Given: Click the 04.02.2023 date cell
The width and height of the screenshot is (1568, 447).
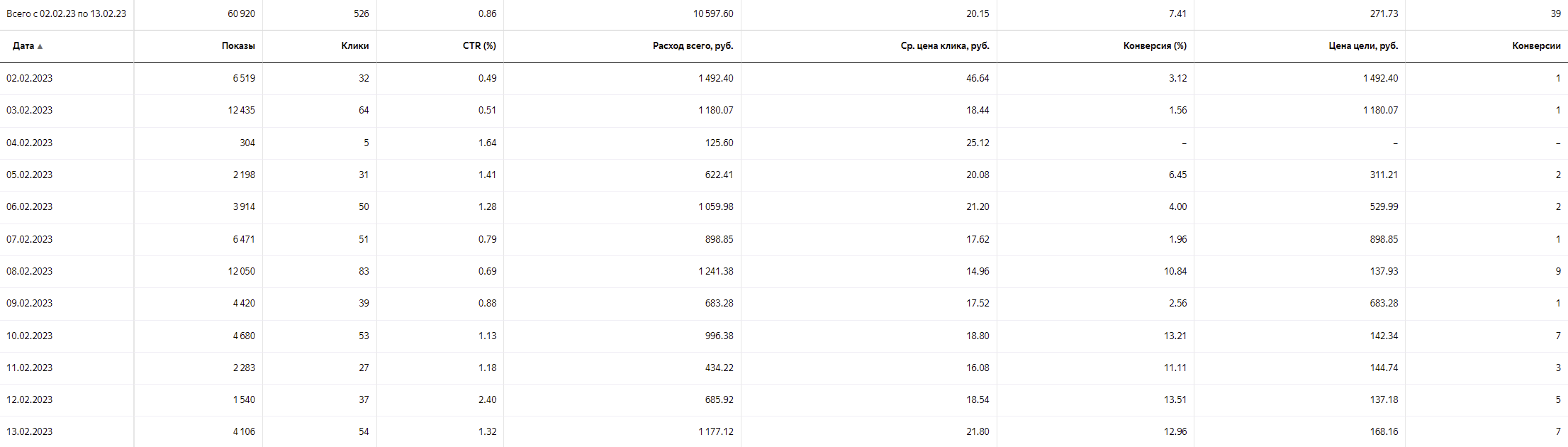Looking at the screenshot, I should click(x=30, y=143).
